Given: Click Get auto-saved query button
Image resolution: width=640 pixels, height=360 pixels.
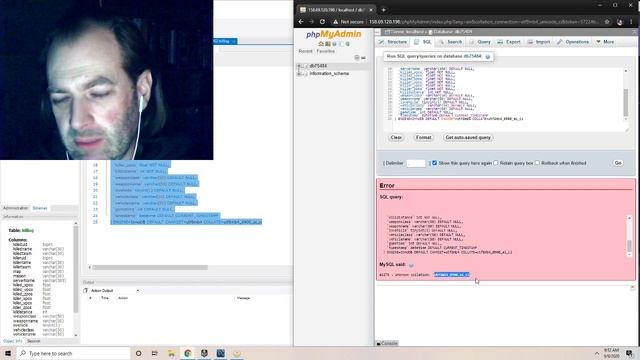Looking at the screenshot, I should click(468, 138).
